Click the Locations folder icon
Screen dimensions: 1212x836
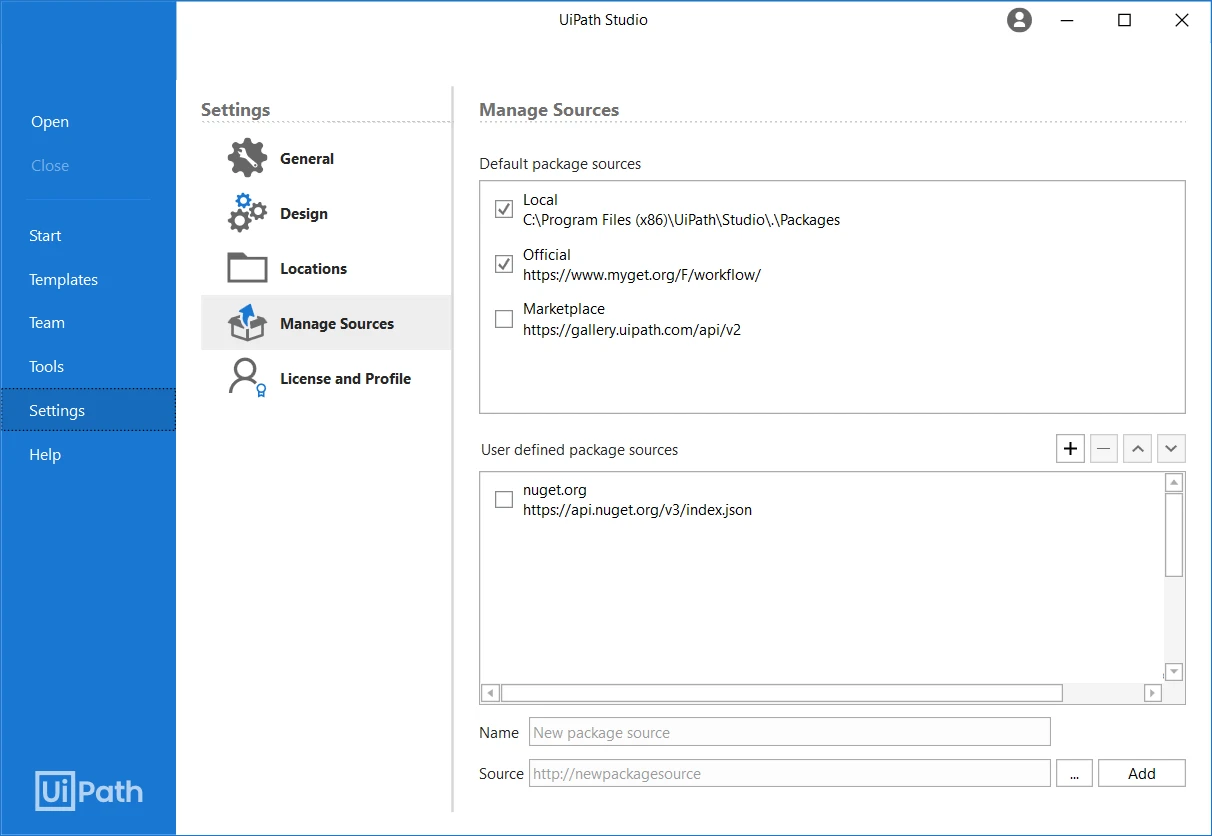pos(247,268)
